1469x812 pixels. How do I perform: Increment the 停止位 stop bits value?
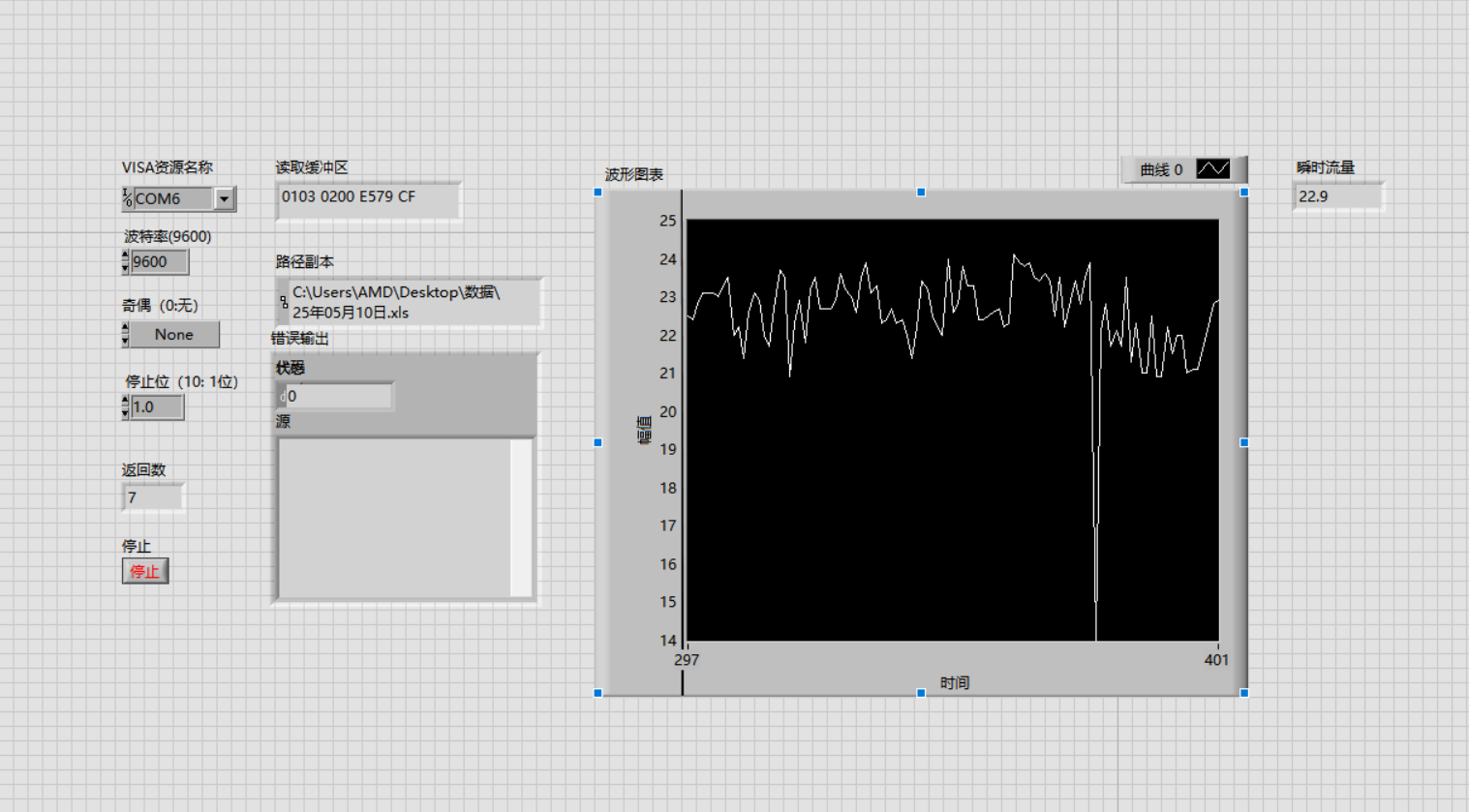[125, 401]
